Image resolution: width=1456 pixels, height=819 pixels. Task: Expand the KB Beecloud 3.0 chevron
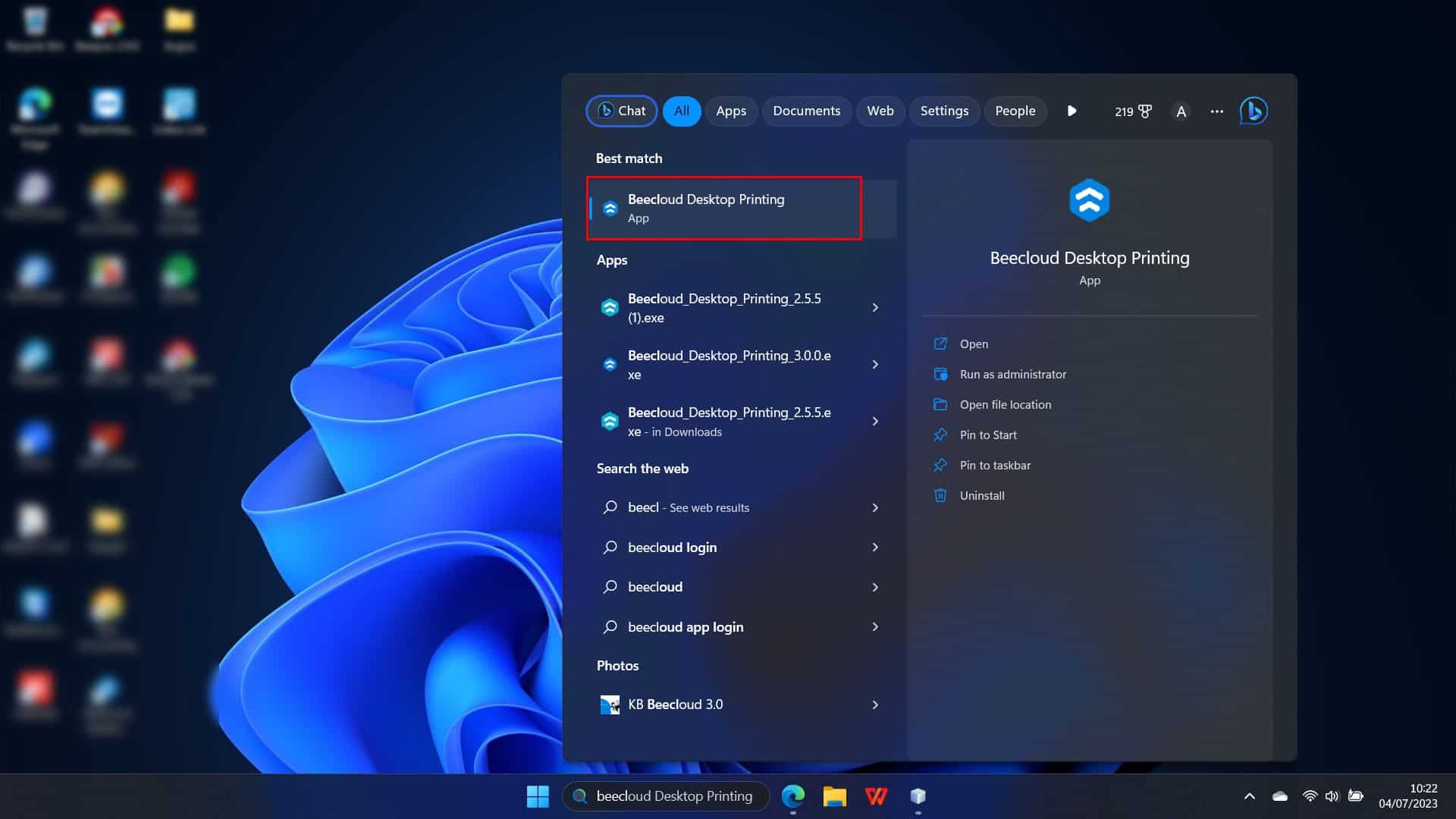point(875,704)
